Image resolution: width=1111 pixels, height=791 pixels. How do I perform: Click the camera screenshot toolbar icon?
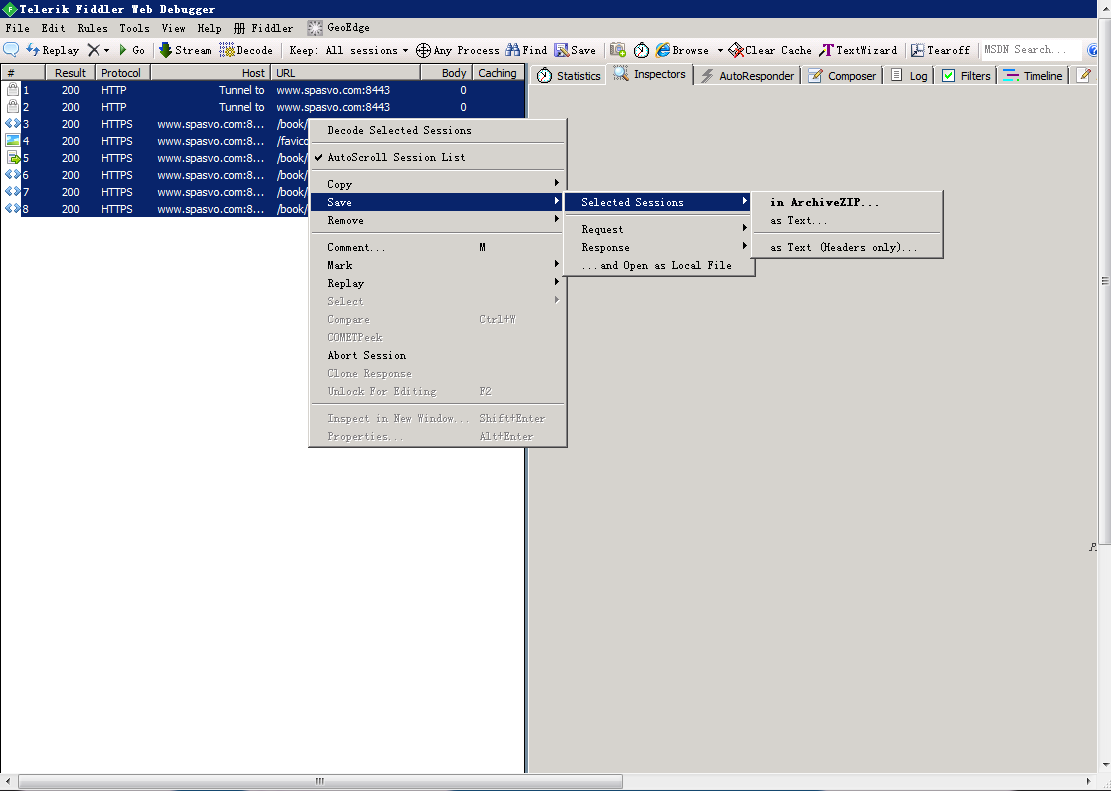coord(618,50)
